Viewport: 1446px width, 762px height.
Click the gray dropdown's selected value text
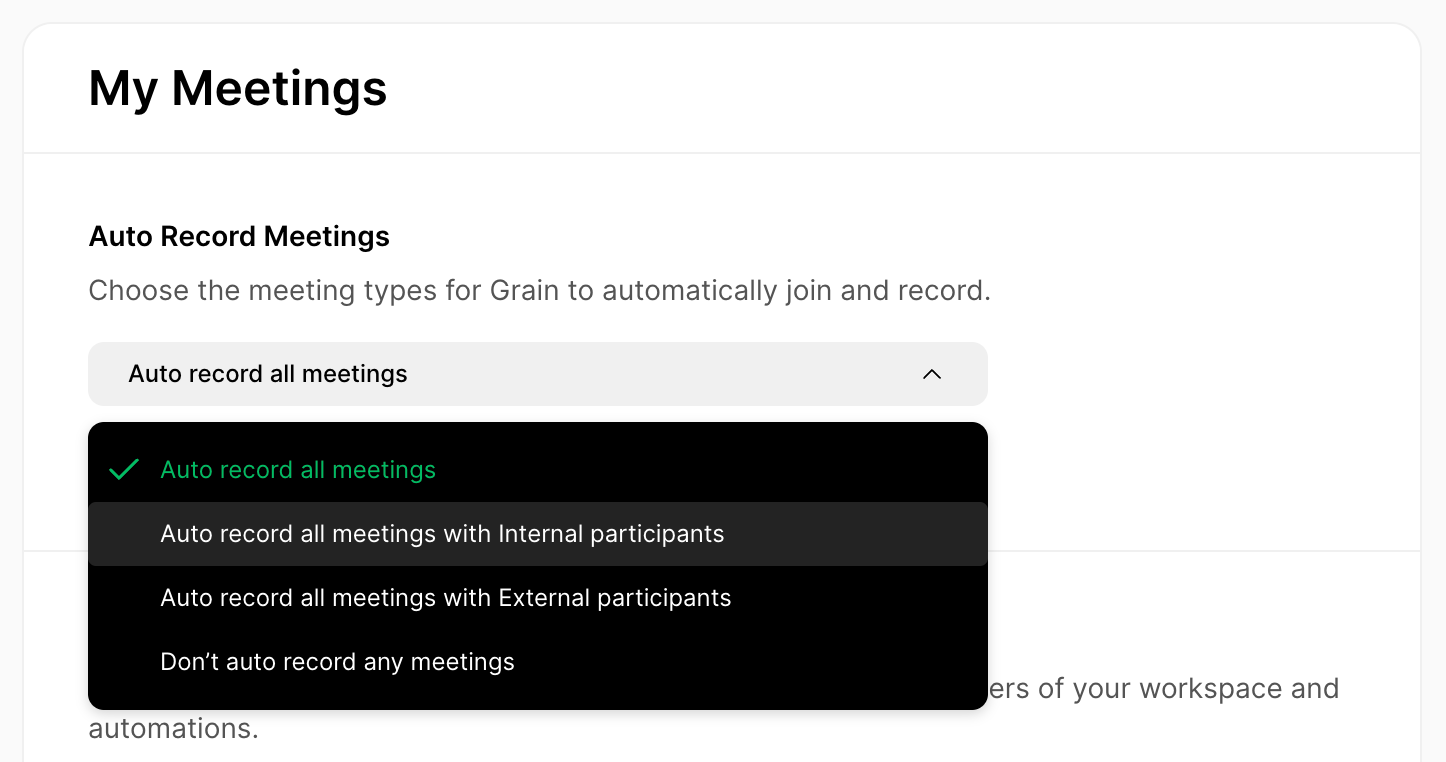268,374
